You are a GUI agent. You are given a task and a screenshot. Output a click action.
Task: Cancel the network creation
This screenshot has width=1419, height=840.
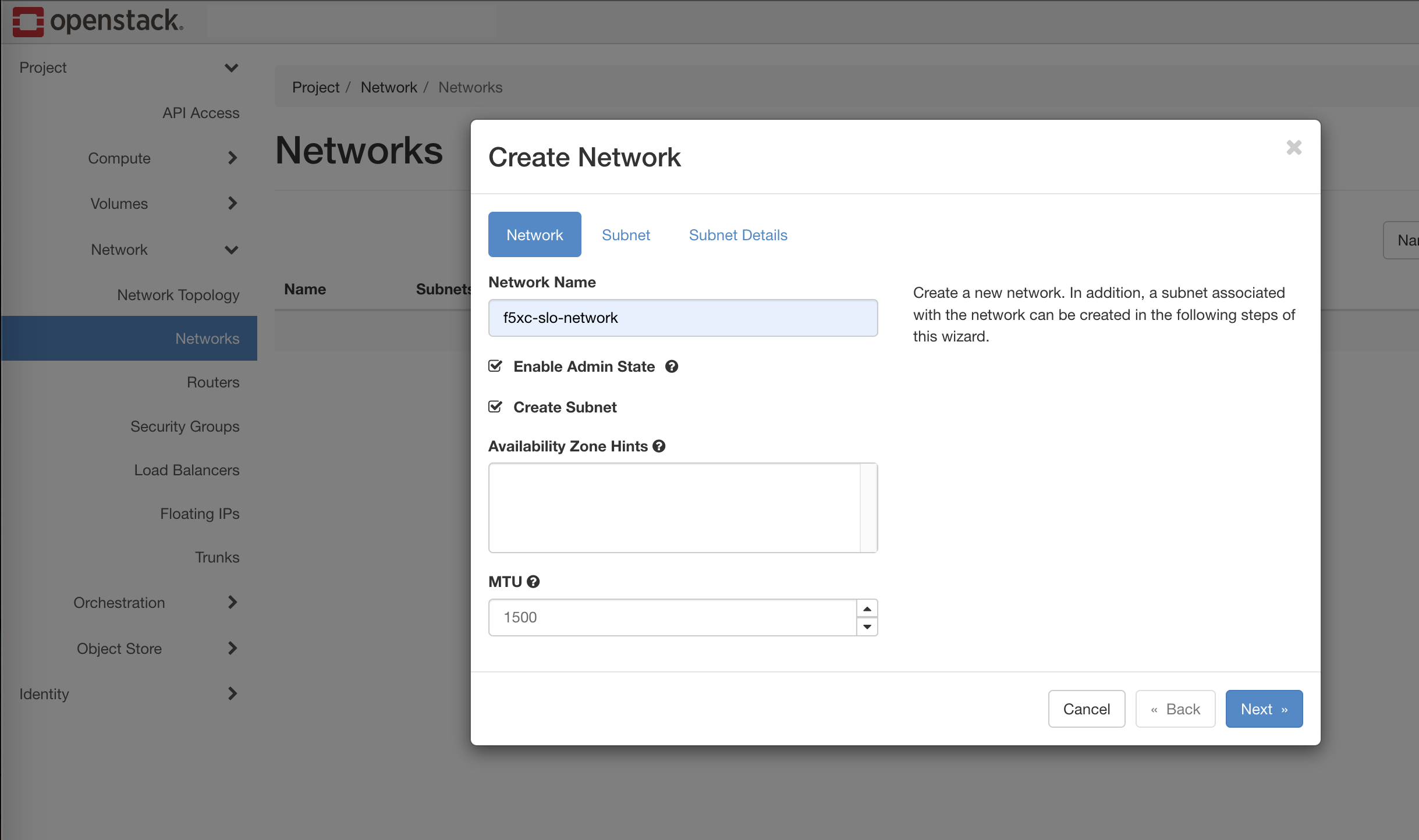[x=1085, y=709]
